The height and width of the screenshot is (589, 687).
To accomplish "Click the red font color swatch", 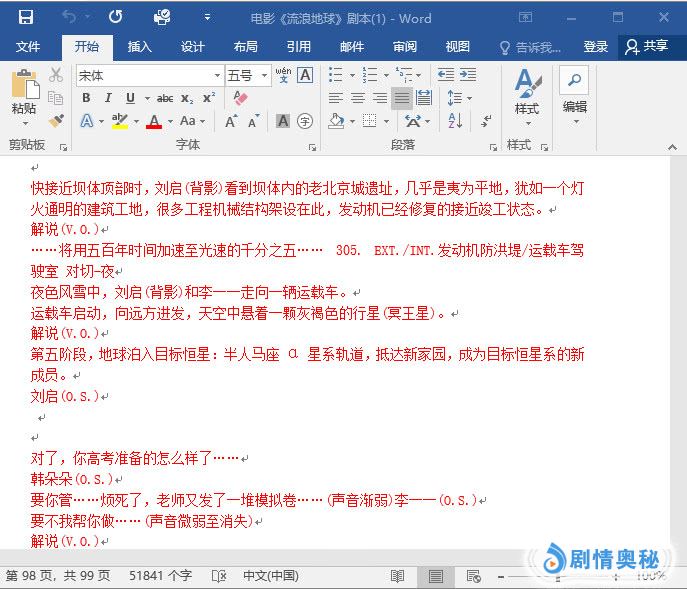I will pos(153,121).
